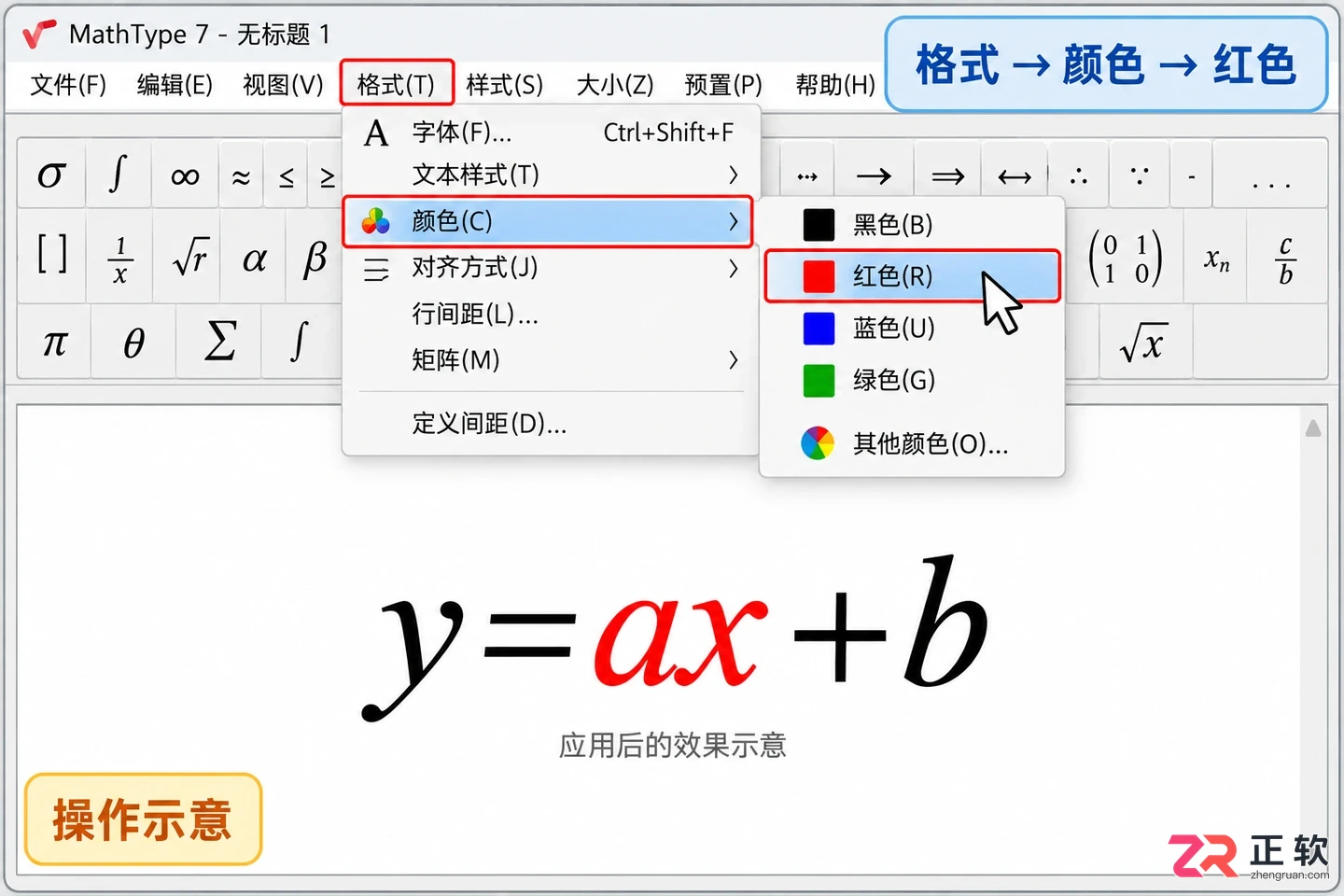Insert the c over b fraction template
Viewport: 1344px width, 896px height.
pyautogui.click(x=1286, y=258)
